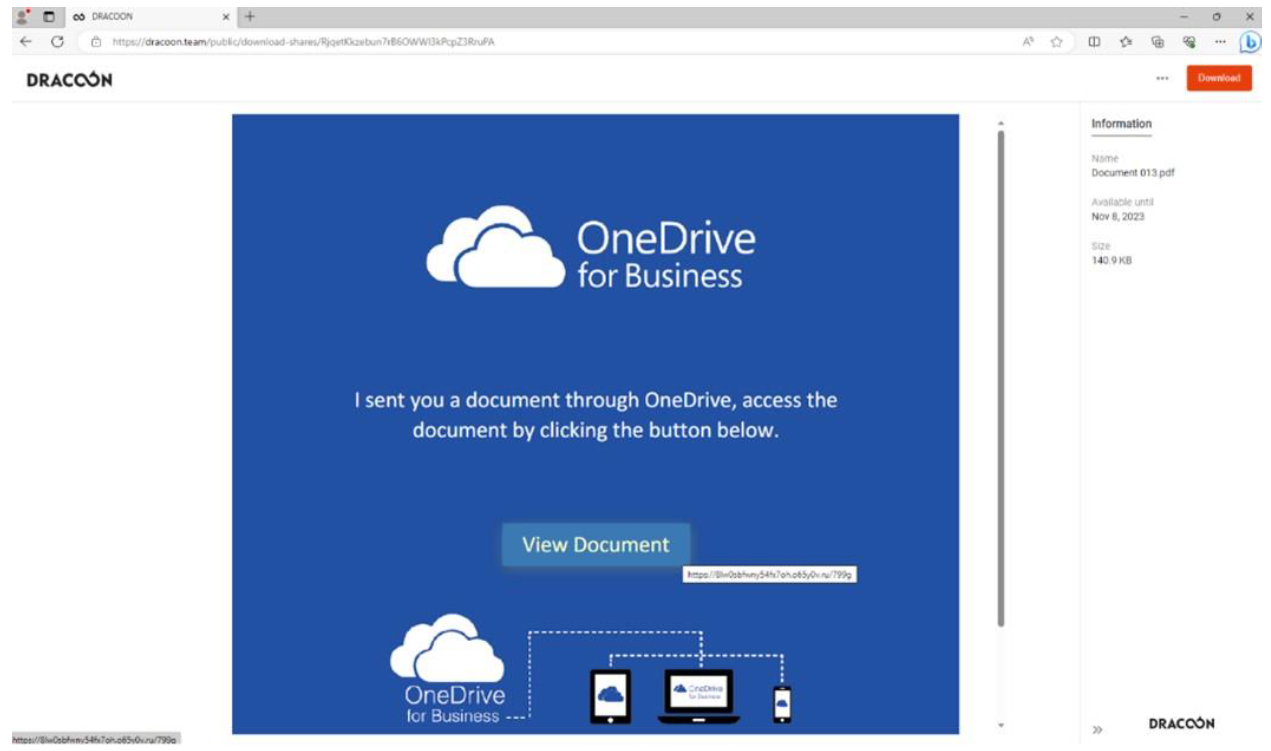The width and height of the screenshot is (1271, 751).
Task: Open the Browser essentials heart icon
Action: pos(1189,42)
